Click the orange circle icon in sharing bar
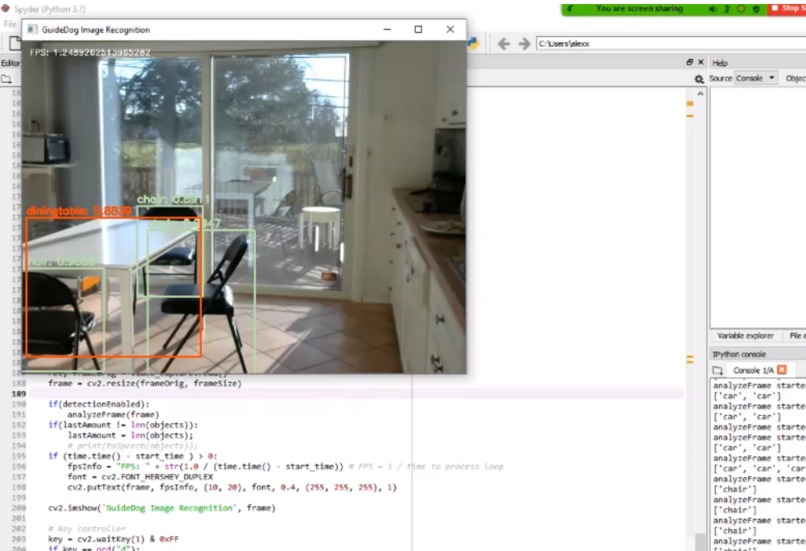The image size is (806, 551). tap(741, 9)
